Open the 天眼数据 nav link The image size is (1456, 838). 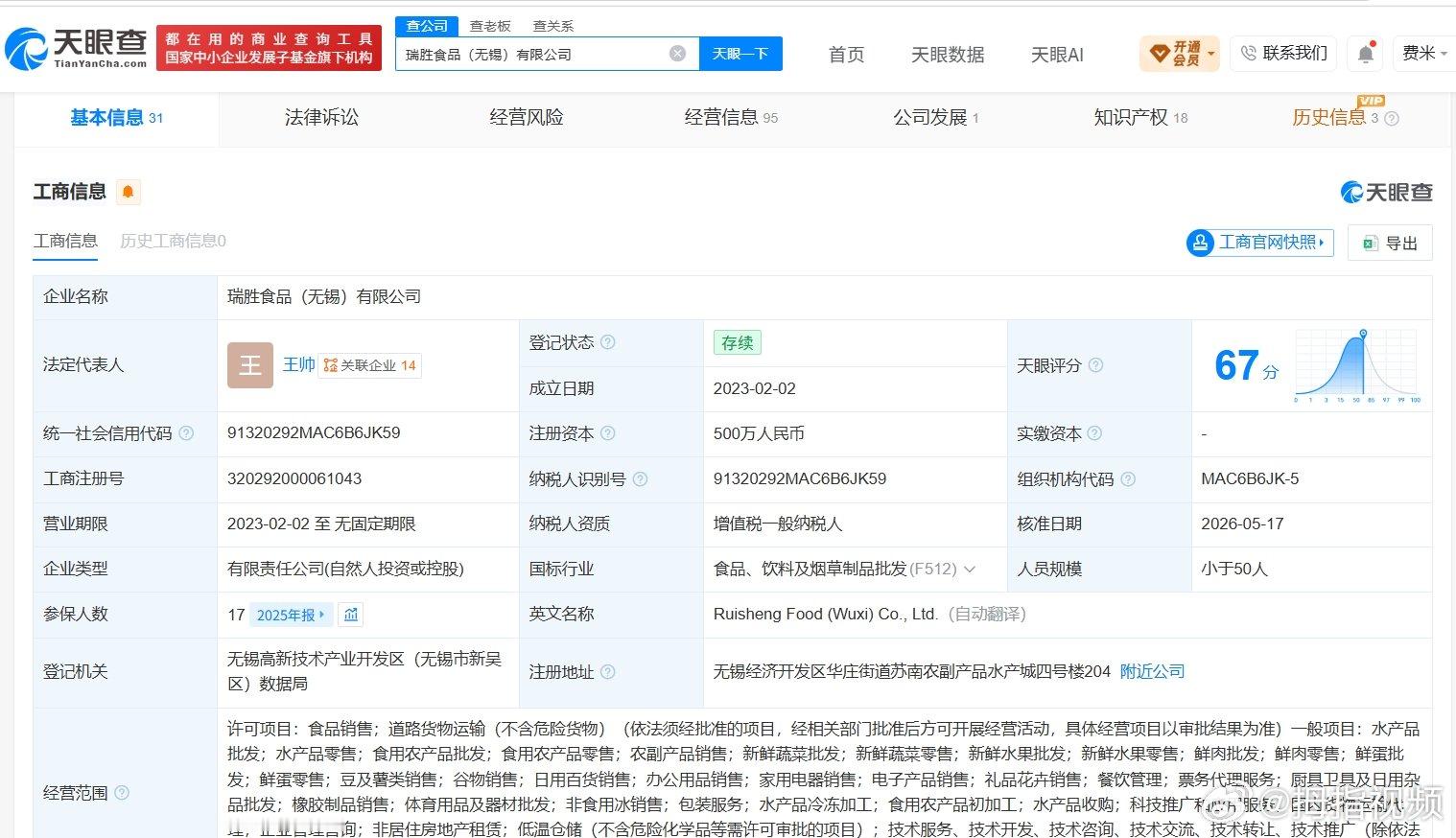[x=948, y=55]
